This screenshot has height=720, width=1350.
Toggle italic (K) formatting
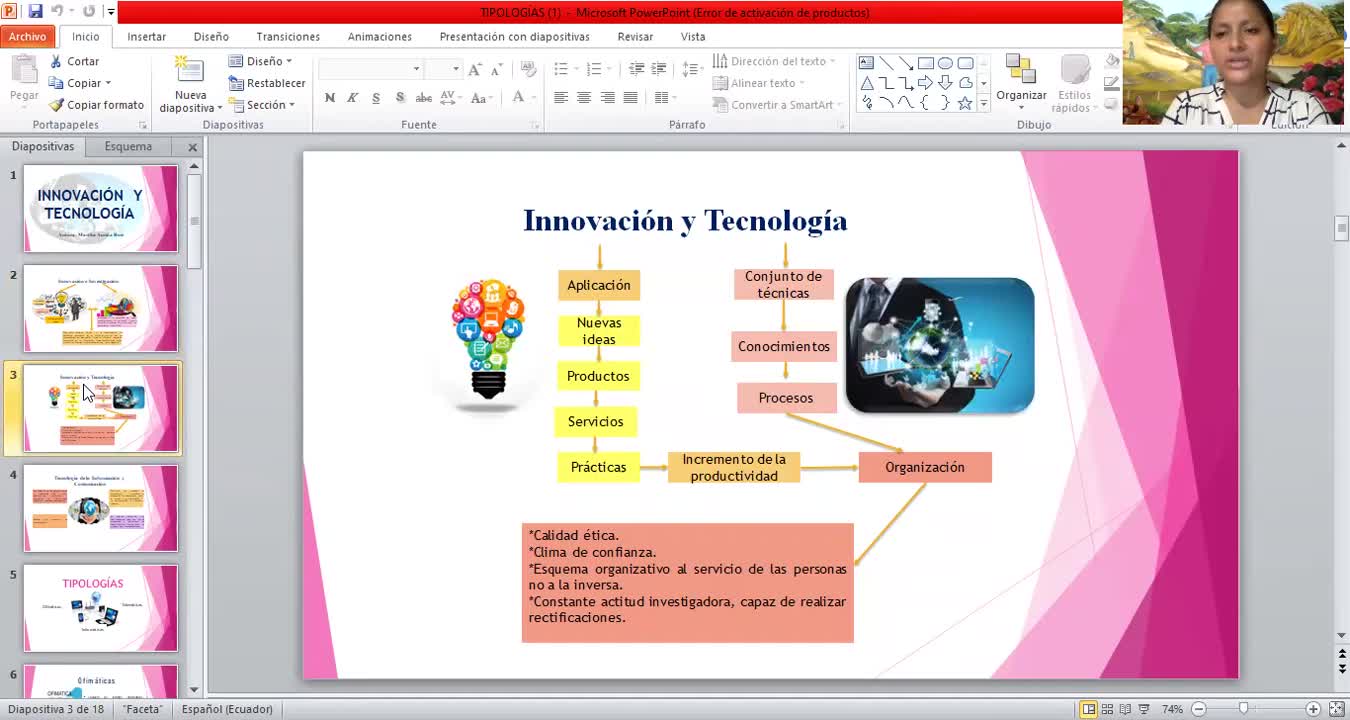(353, 98)
